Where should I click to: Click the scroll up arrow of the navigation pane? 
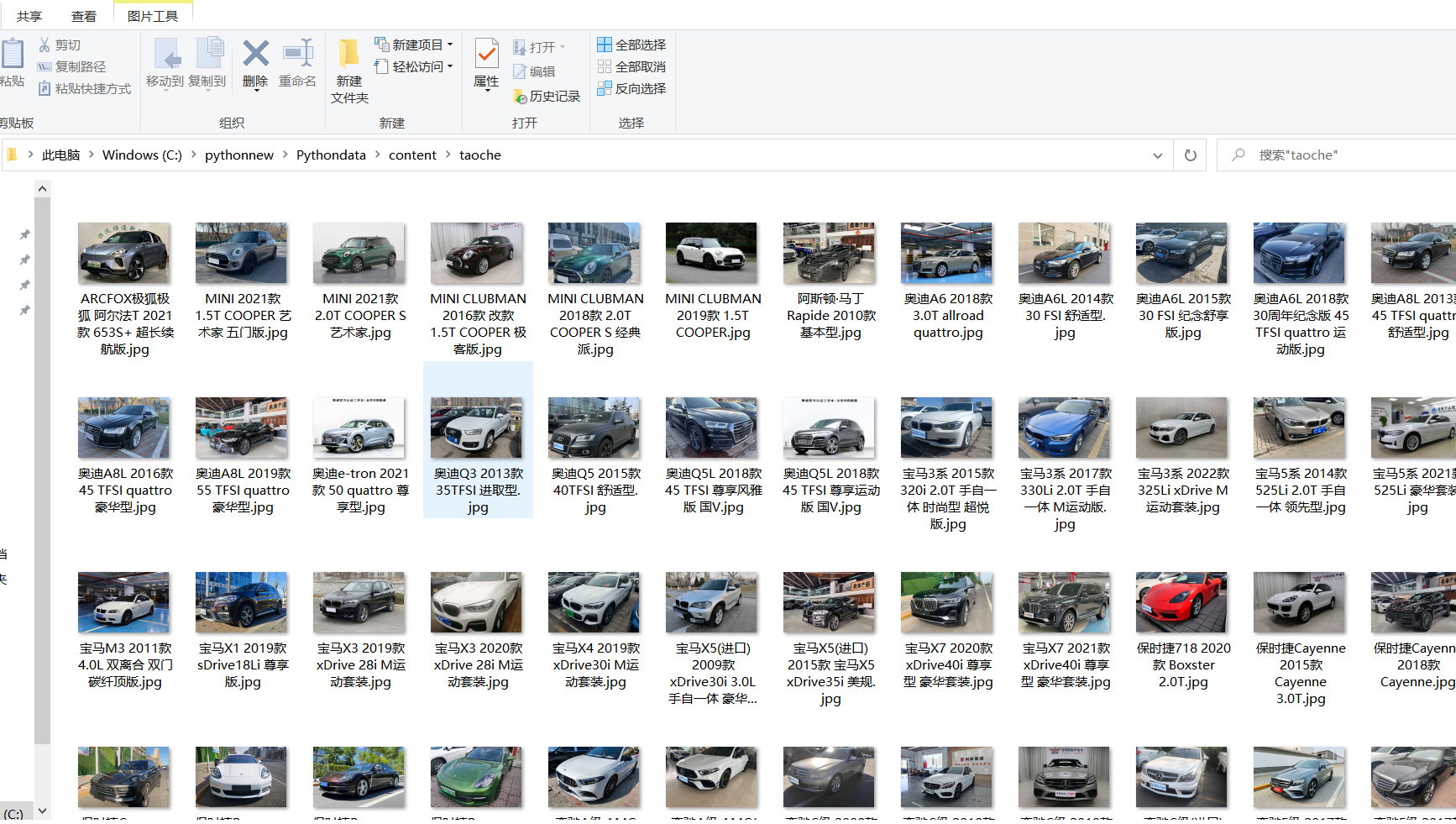43,190
